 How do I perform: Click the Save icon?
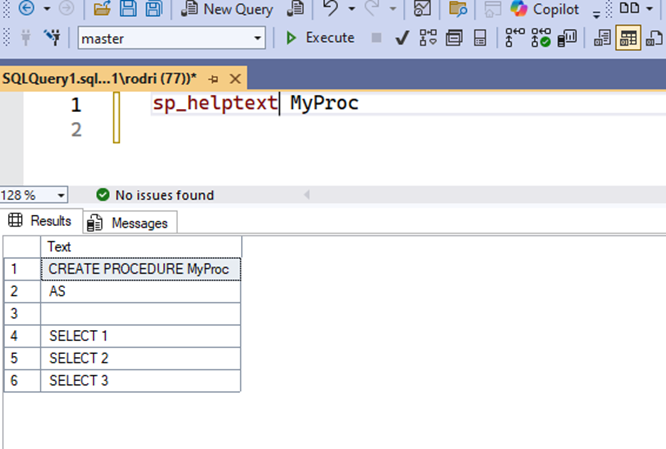[x=129, y=9]
